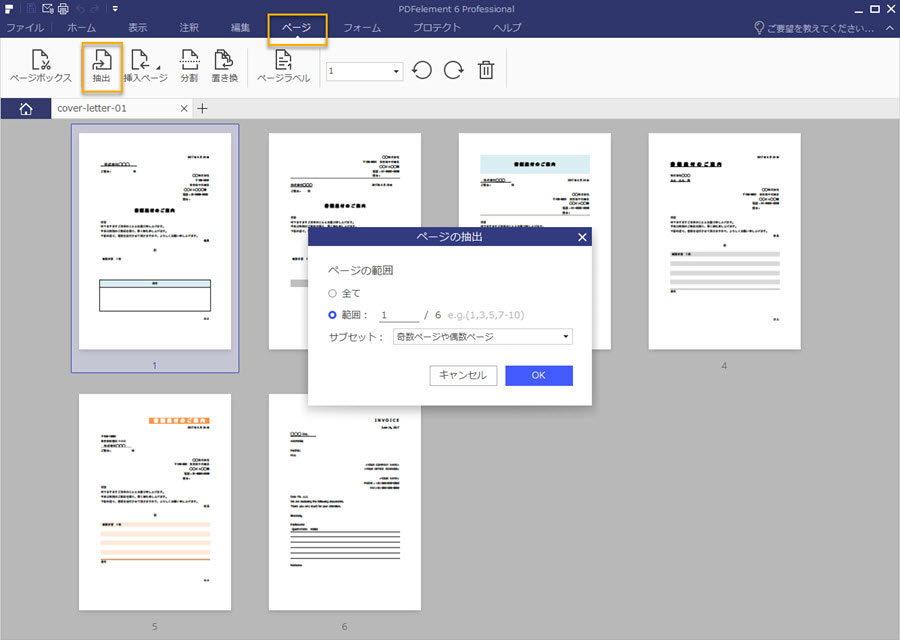This screenshot has height=640, width=900.
Task: Collapse the ribbon with chevron
Action: (890, 28)
